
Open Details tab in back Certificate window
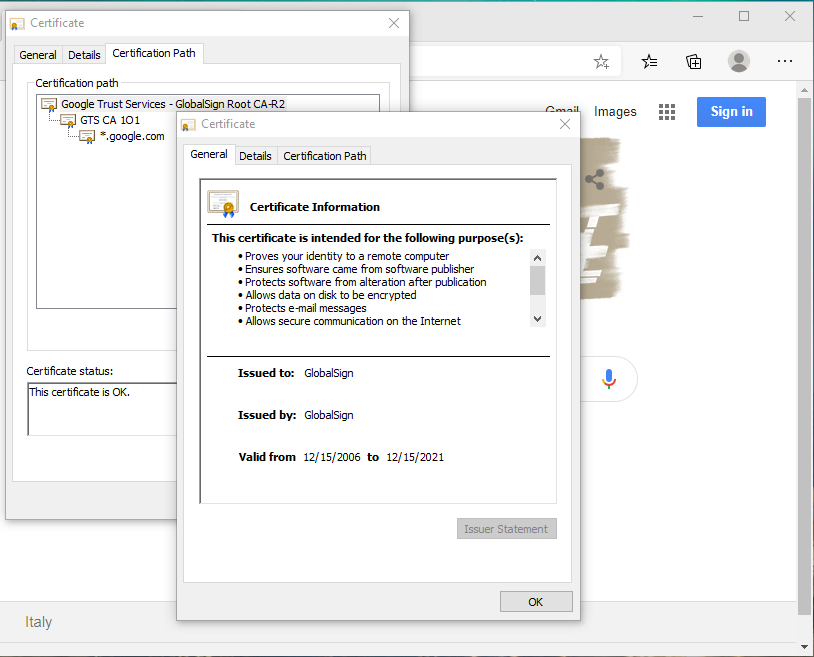[x=84, y=54]
